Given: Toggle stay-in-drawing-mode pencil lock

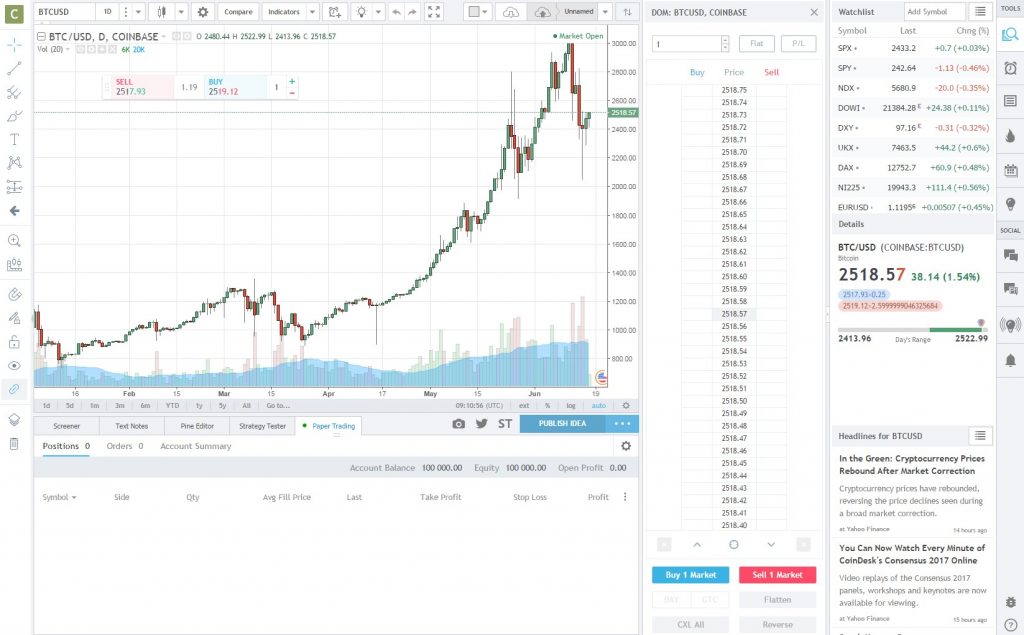Looking at the screenshot, I should (x=14, y=318).
